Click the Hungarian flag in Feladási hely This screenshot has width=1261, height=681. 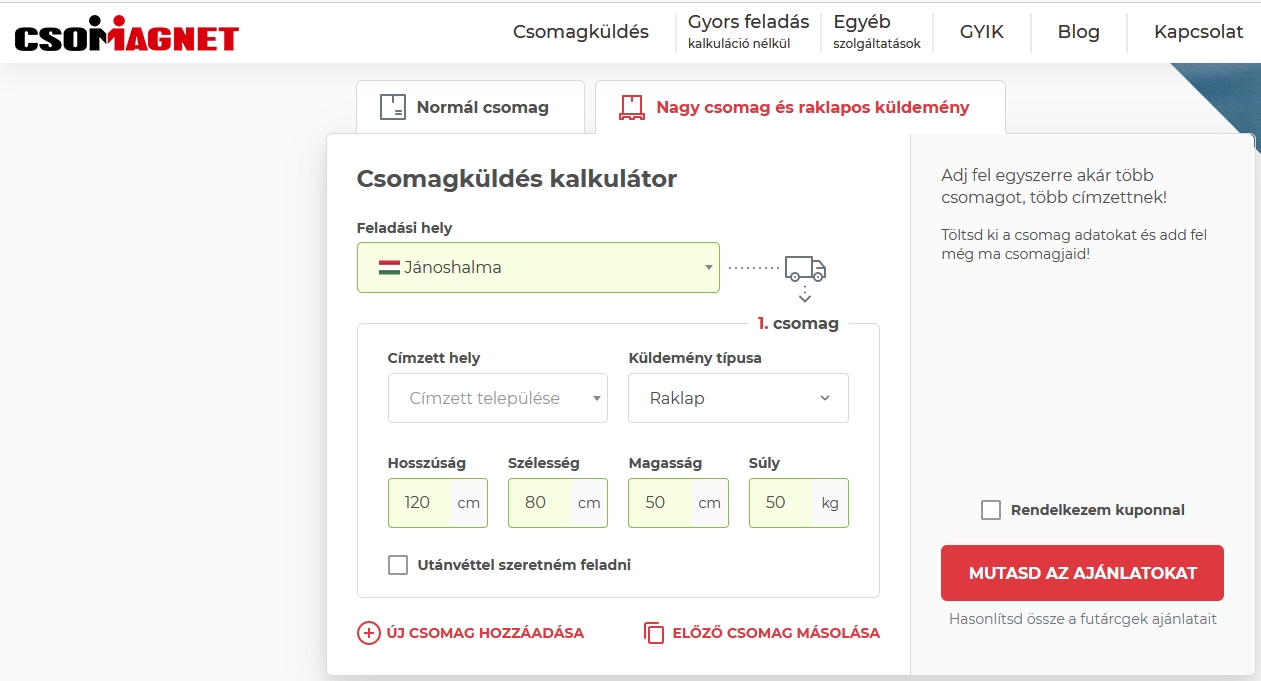coord(389,268)
